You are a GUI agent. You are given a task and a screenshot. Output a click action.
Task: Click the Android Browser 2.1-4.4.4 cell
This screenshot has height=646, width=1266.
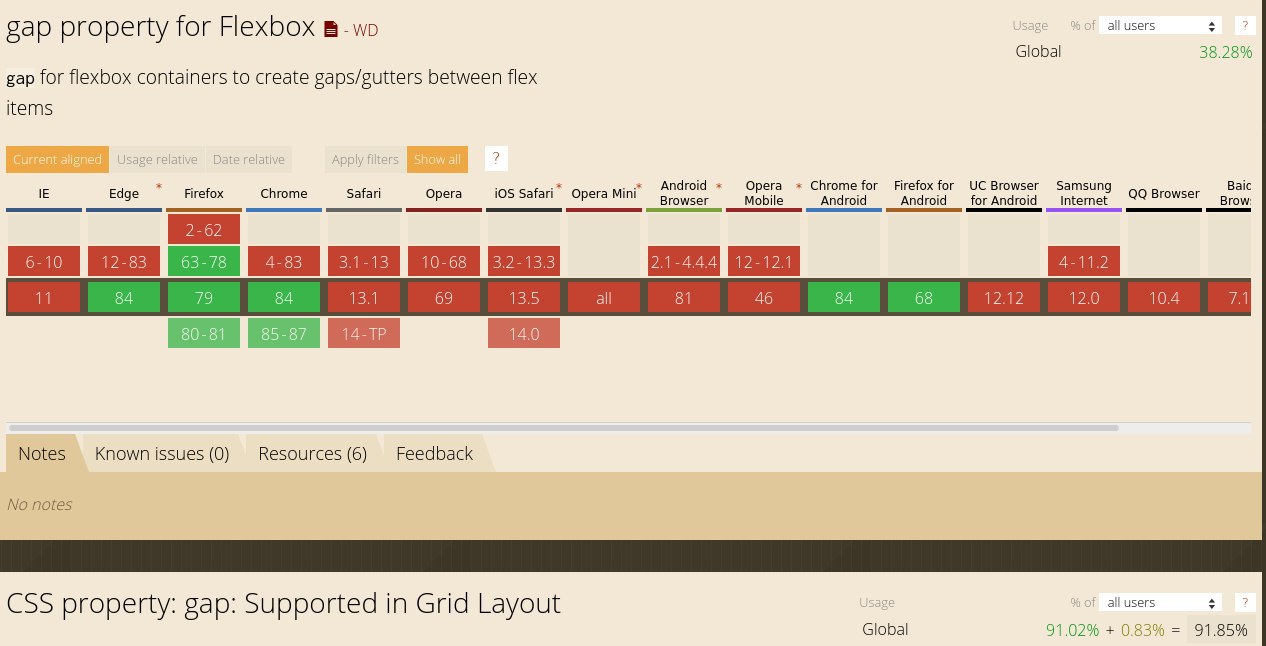click(x=684, y=262)
